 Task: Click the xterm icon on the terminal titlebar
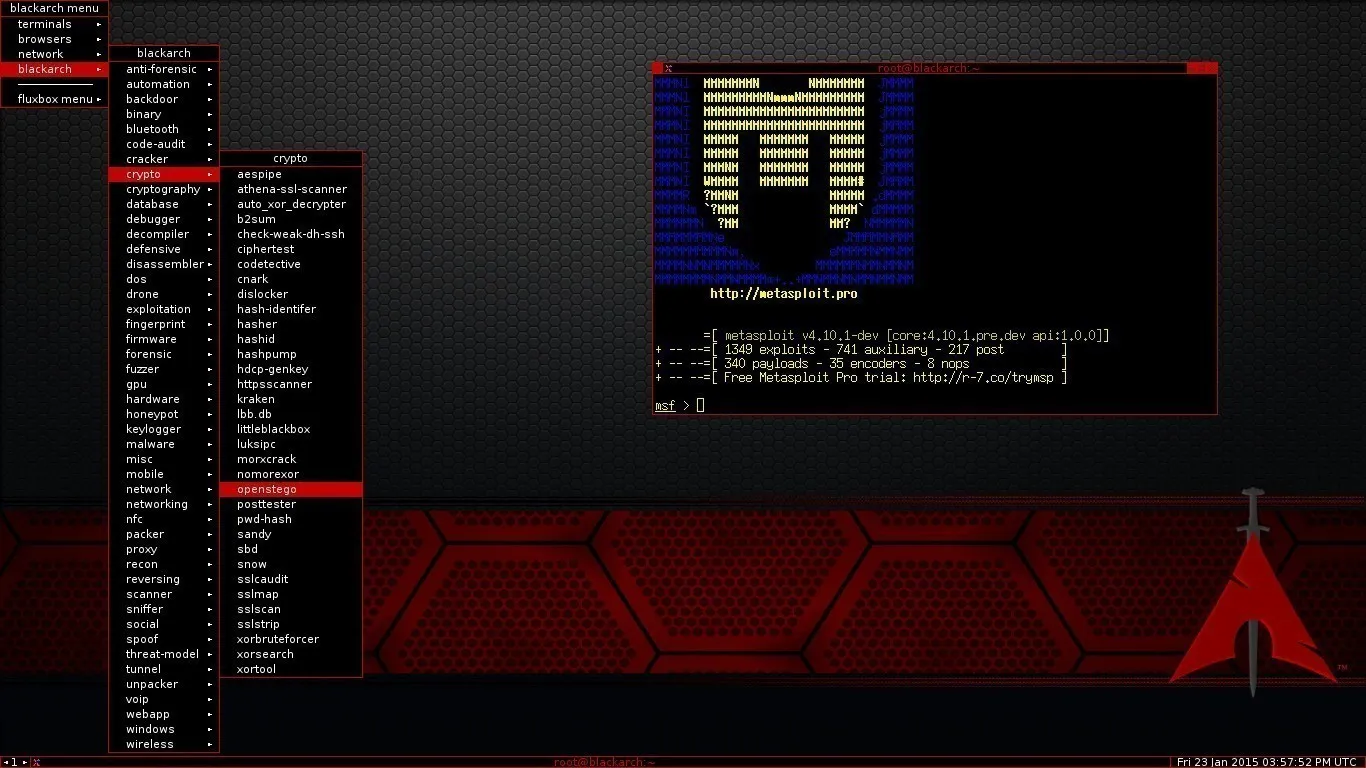[x=668, y=68]
